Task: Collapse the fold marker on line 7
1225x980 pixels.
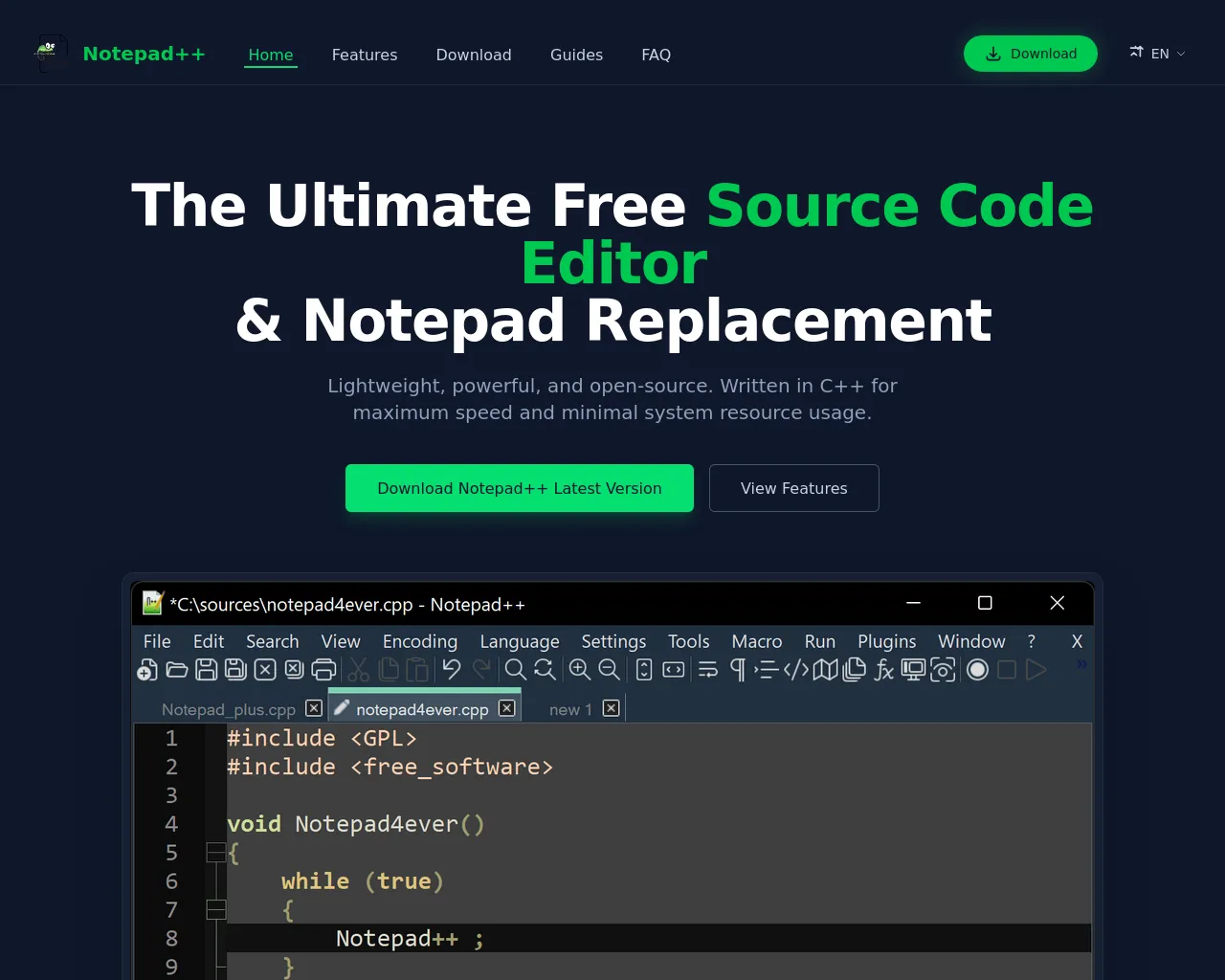Action: pyautogui.click(x=216, y=910)
